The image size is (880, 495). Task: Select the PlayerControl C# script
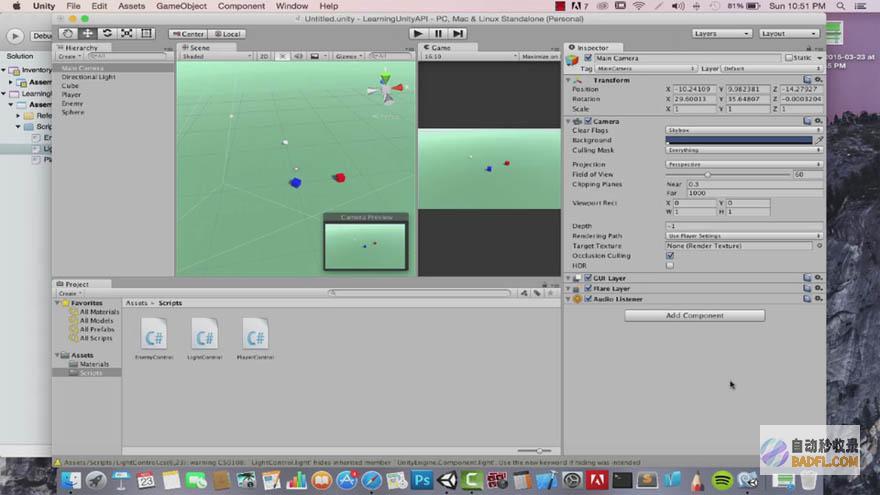coord(255,338)
